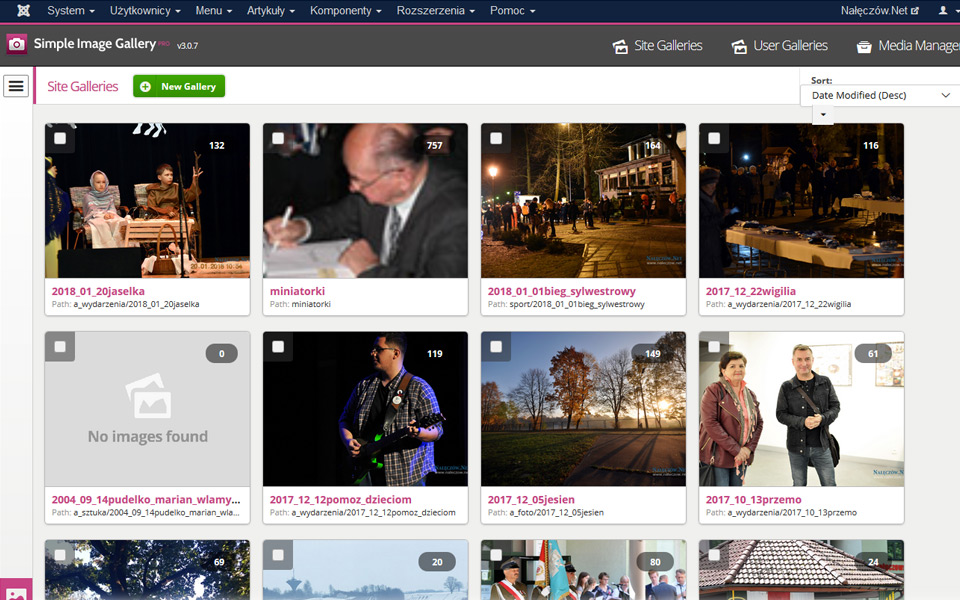Tick the checkbox on the 69-image gallery
Screen dimensions: 960x600
(60, 555)
